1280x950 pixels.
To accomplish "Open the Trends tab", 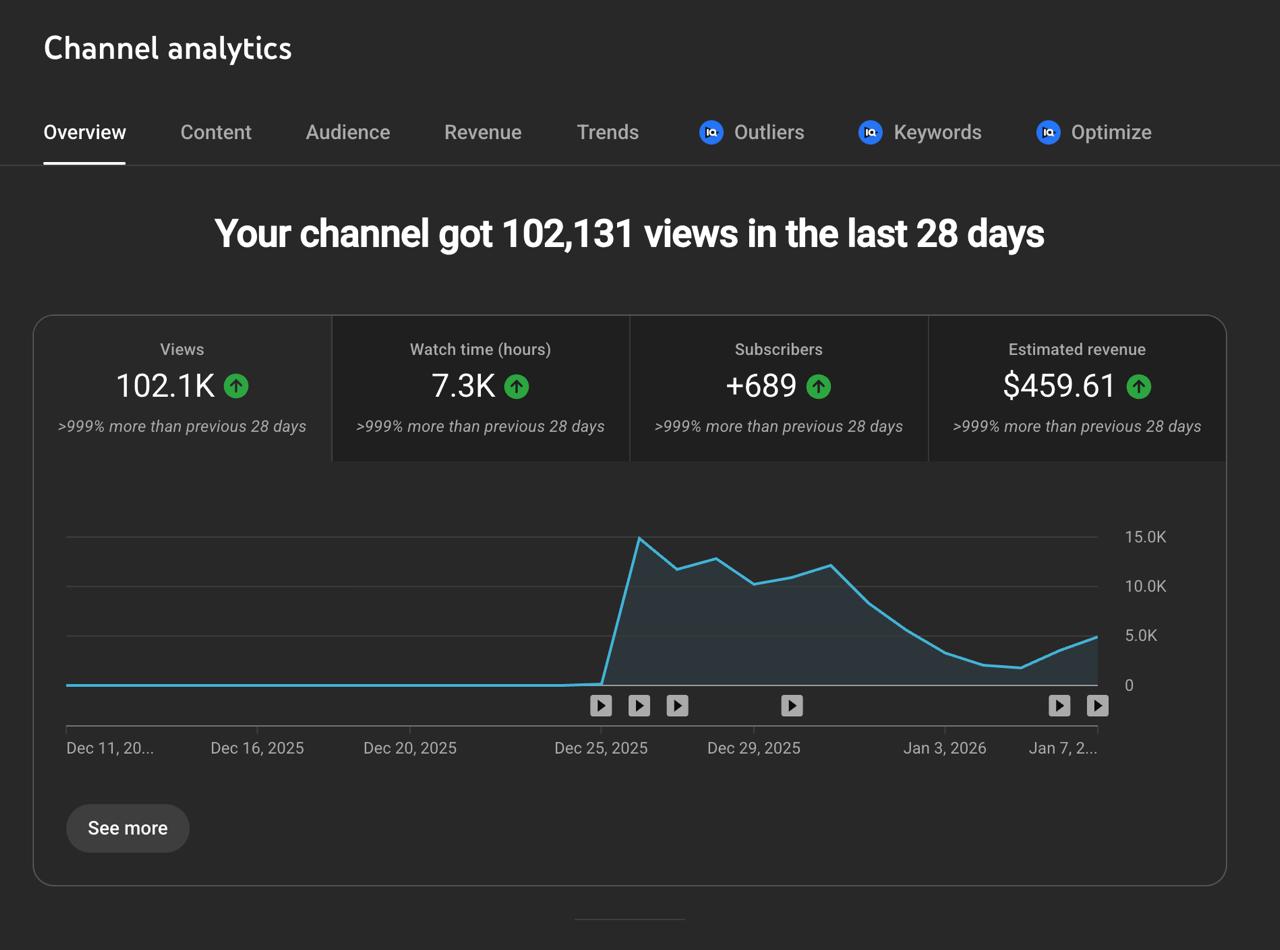I will point(608,132).
